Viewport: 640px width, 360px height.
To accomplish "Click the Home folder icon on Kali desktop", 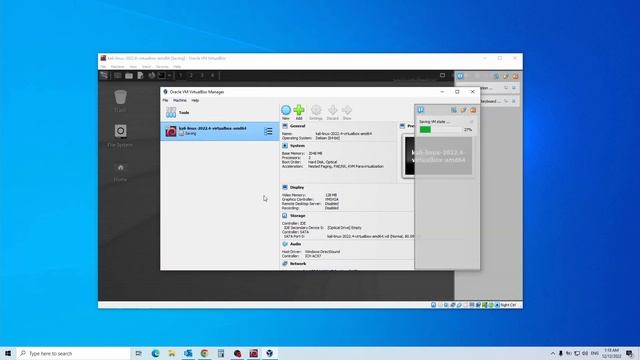I will [x=120, y=167].
